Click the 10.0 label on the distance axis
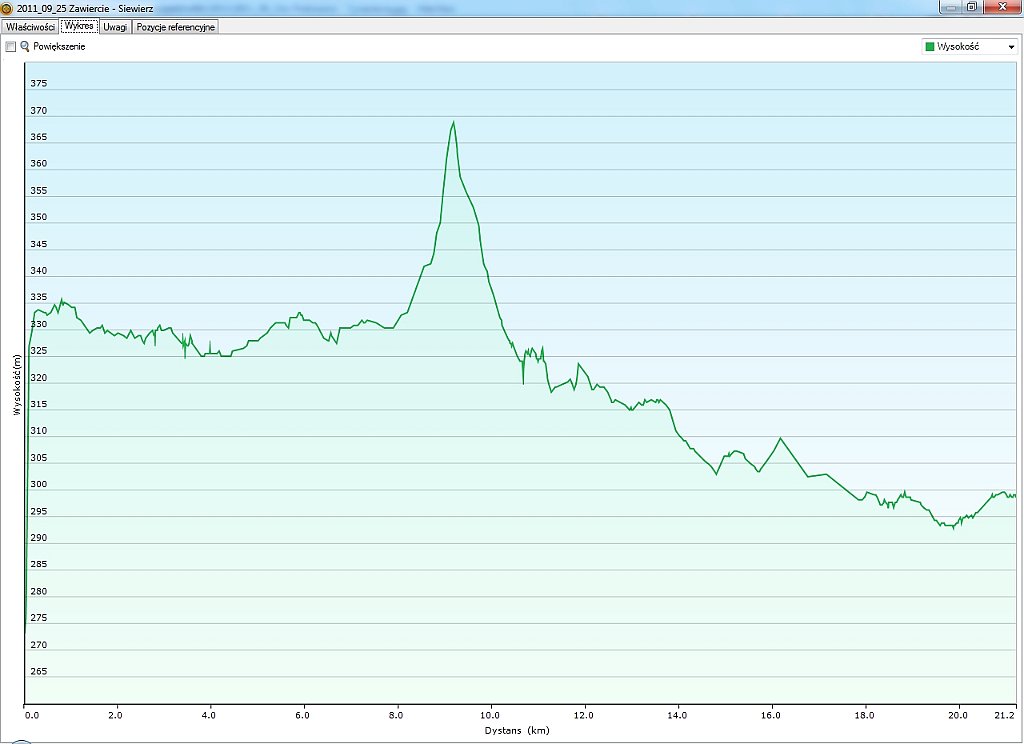Screen dimensions: 1024x744 pyautogui.click(x=490, y=715)
